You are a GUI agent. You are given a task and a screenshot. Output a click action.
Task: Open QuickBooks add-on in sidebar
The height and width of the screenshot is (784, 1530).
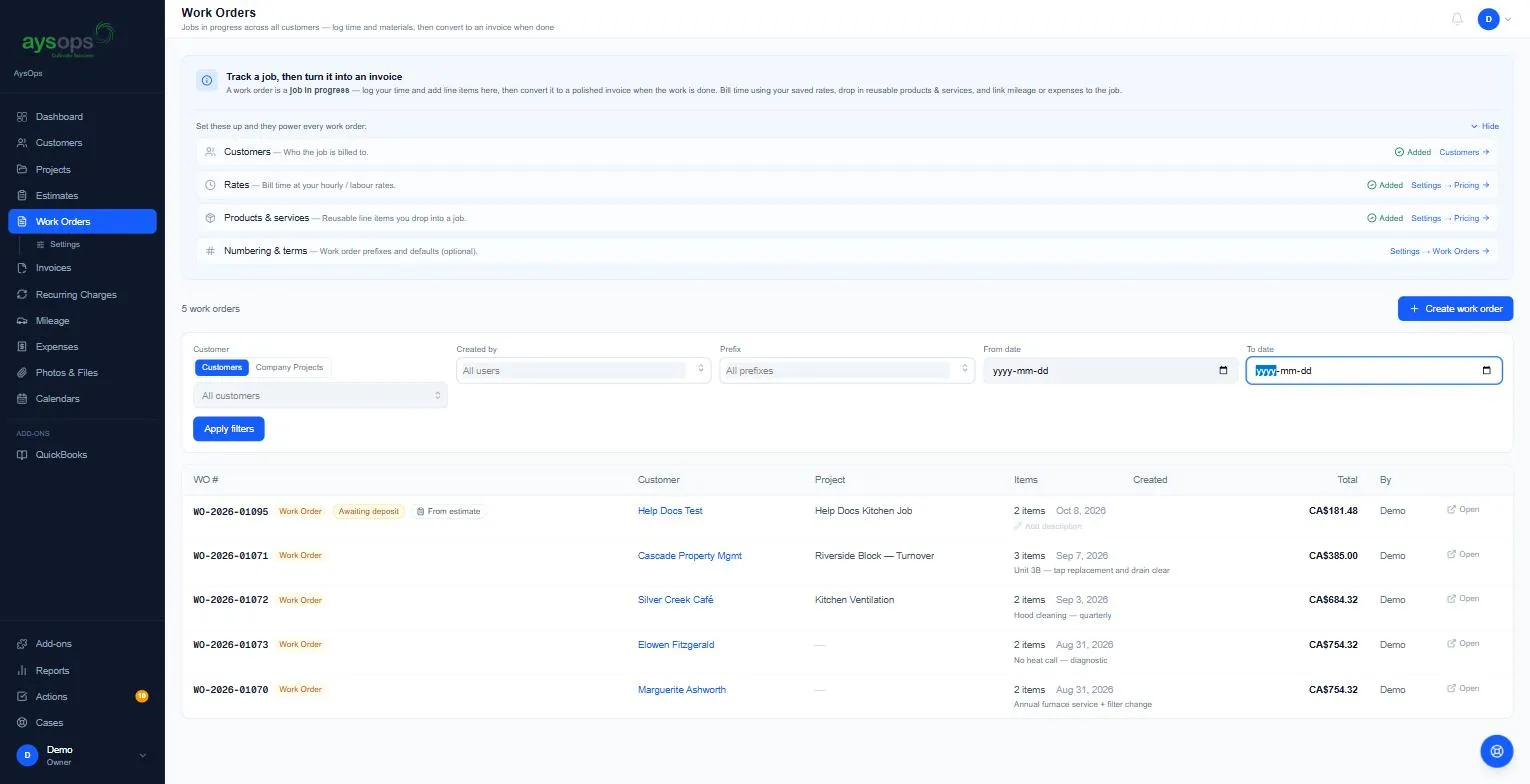(x=82, y=455)
